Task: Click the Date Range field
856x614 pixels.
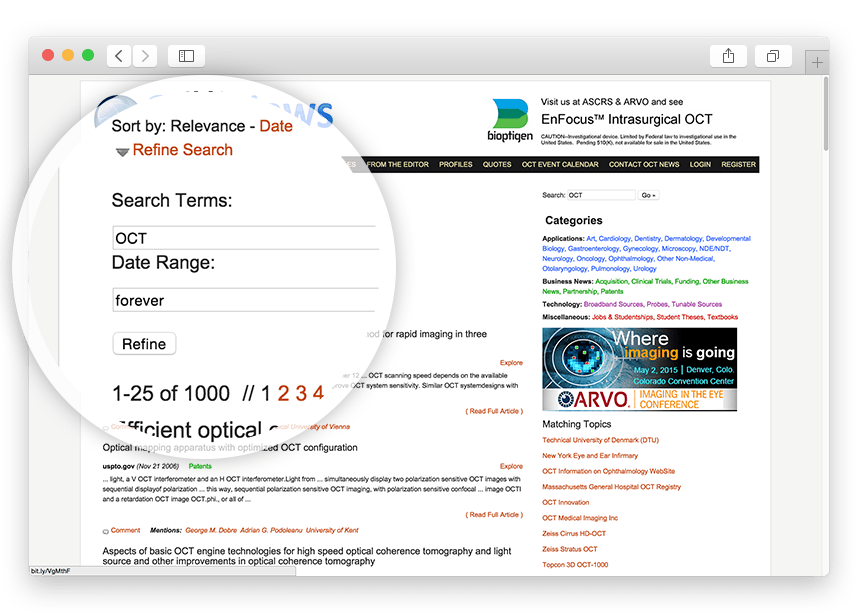Action: 245,300
